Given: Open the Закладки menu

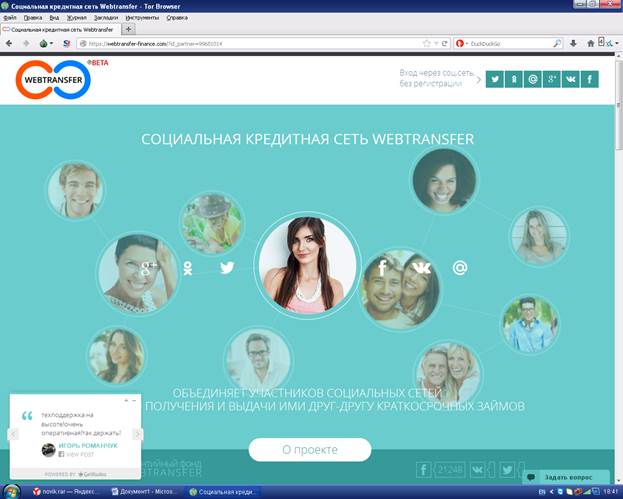Looking at the screenshot, I should coord(106,18).
